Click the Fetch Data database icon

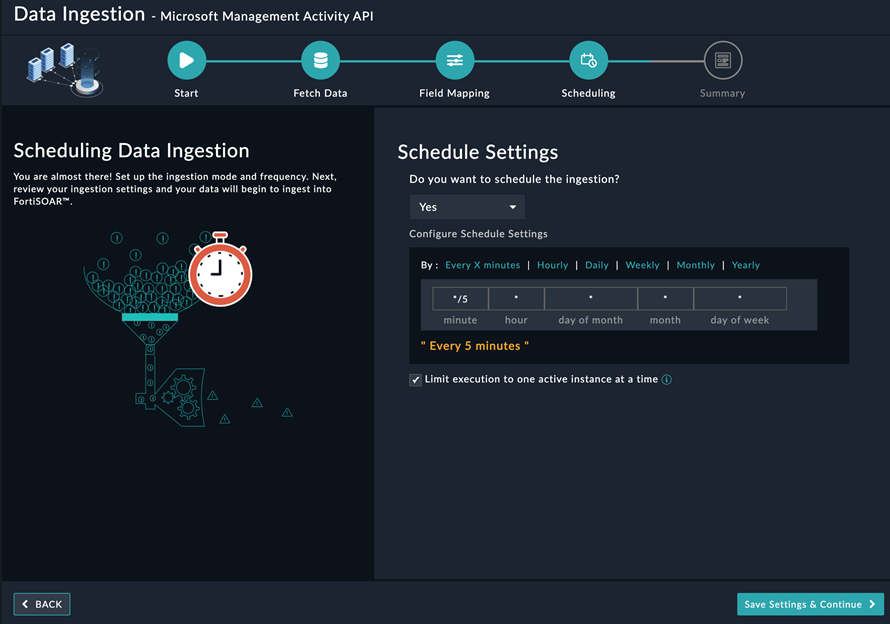[x=320, y=60]
